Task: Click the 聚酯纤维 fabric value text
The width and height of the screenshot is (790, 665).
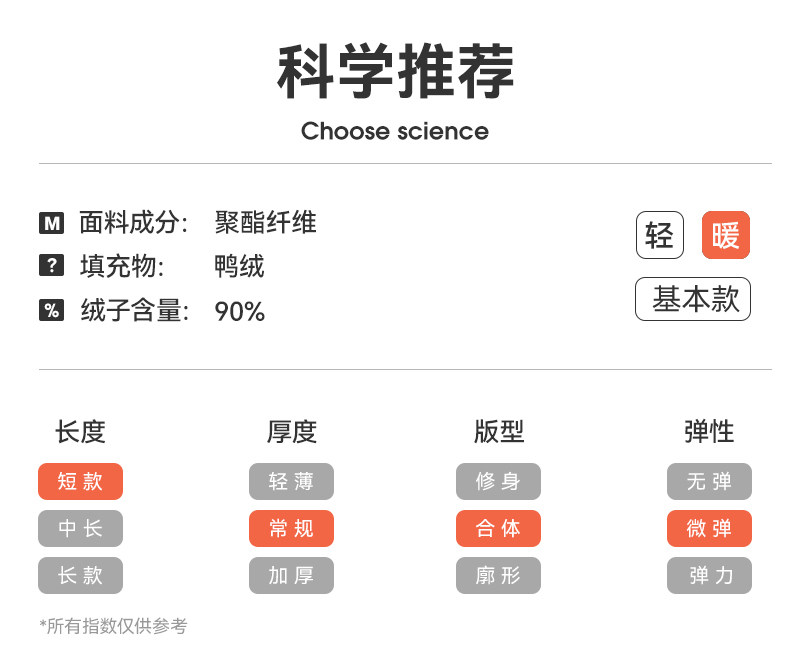Action: point(266,222)
